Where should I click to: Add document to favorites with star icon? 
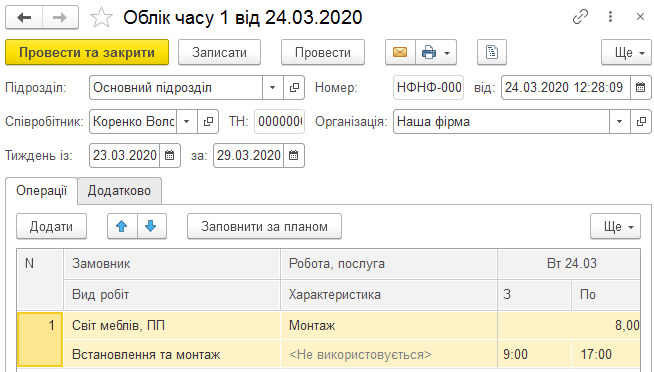click(x=101, y=18)
